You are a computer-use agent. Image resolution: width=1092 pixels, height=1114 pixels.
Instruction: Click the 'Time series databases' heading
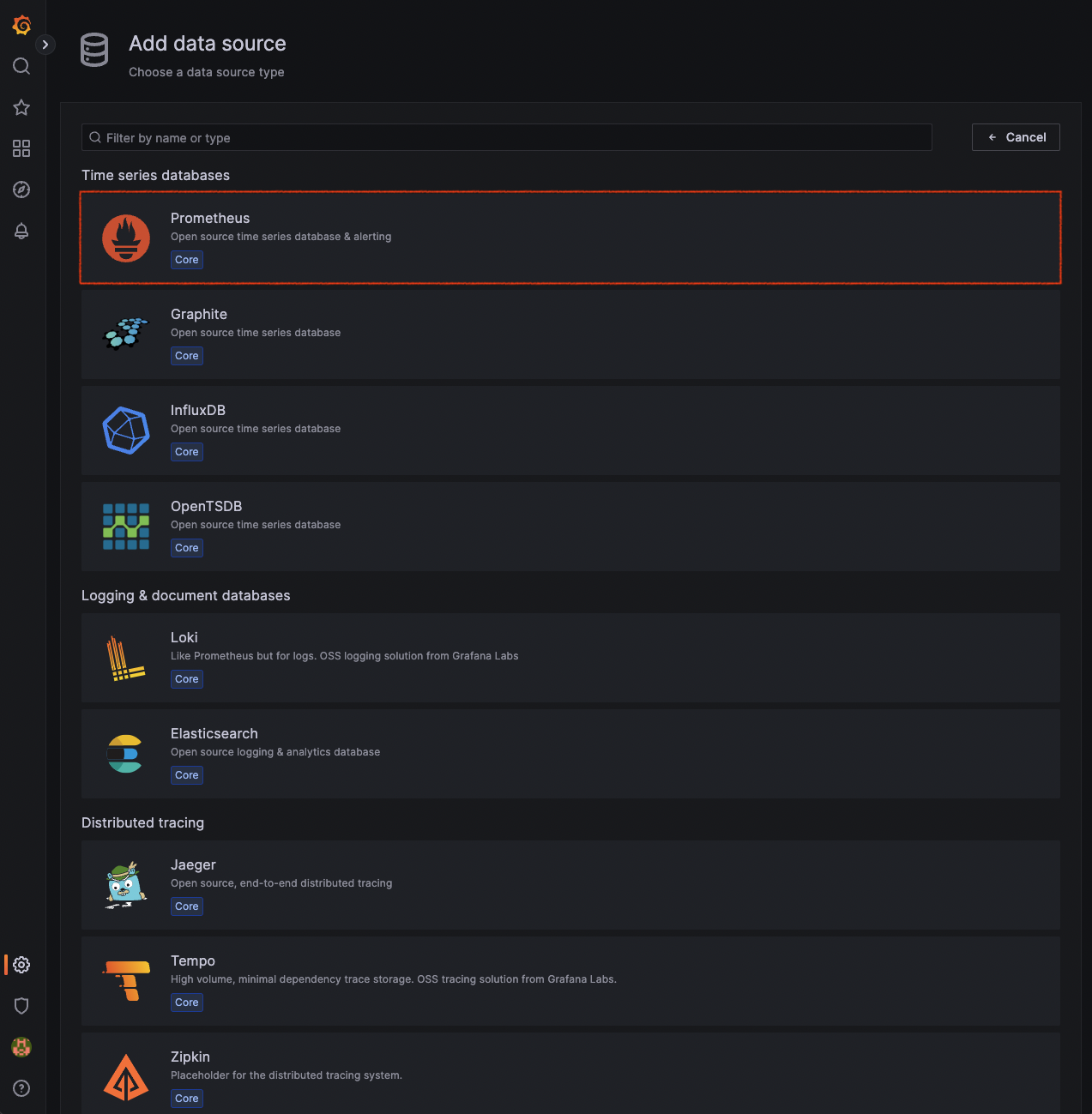tap(155, 175)
